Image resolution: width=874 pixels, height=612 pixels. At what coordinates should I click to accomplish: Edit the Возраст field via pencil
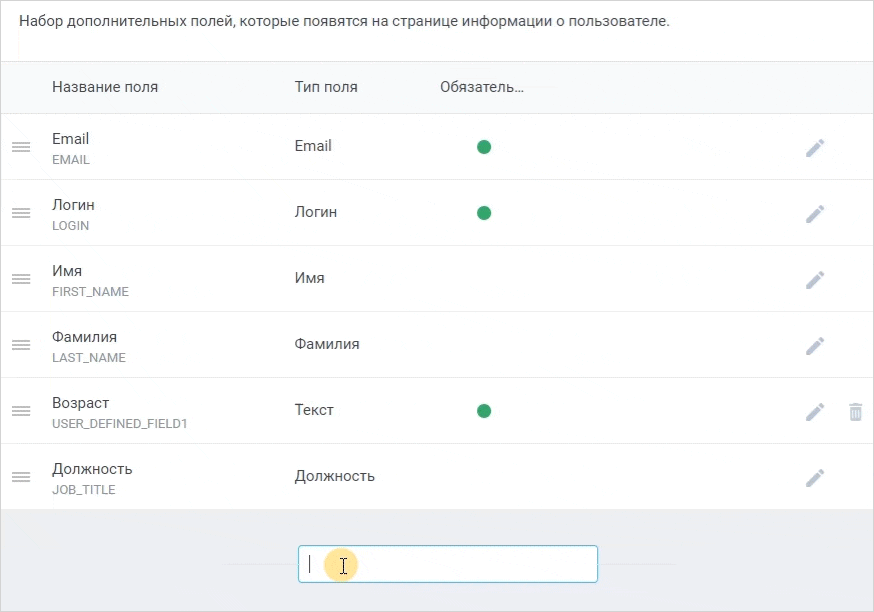pyautogui.click(x=815, y=412)
